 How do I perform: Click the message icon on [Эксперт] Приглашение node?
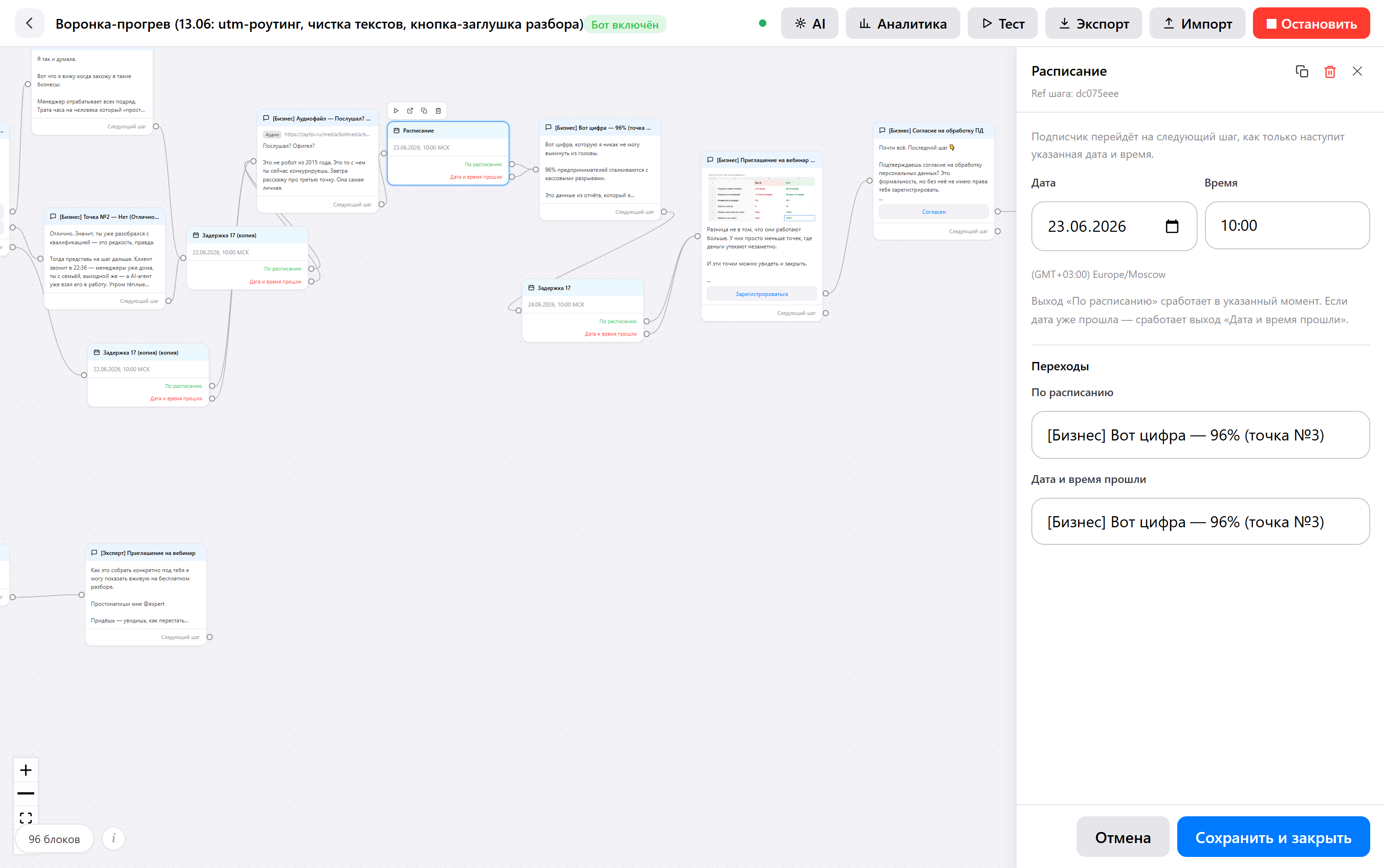click(95, 553)
